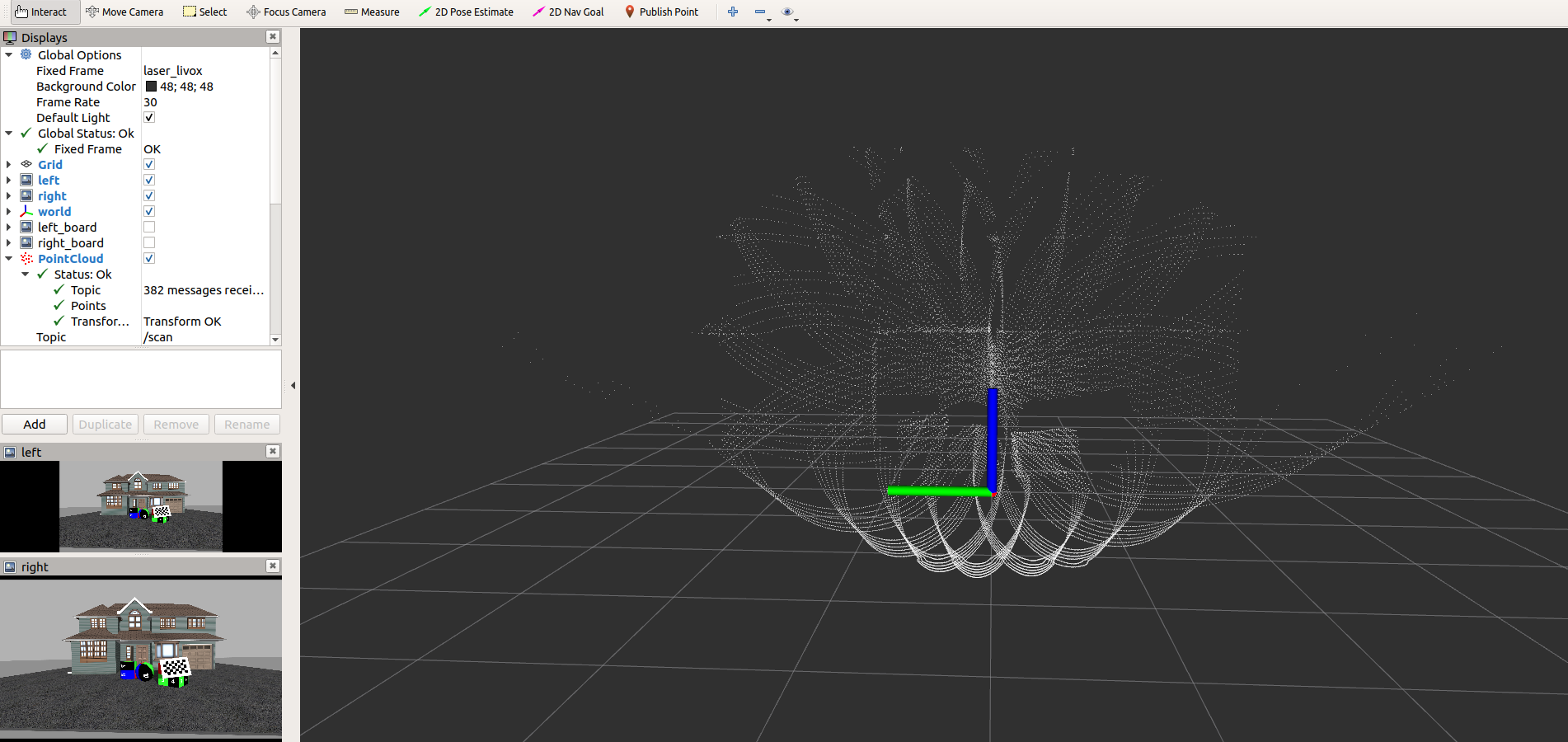Click the Remove button
This screenshot has height=742, width=1568.
[176, 424]
